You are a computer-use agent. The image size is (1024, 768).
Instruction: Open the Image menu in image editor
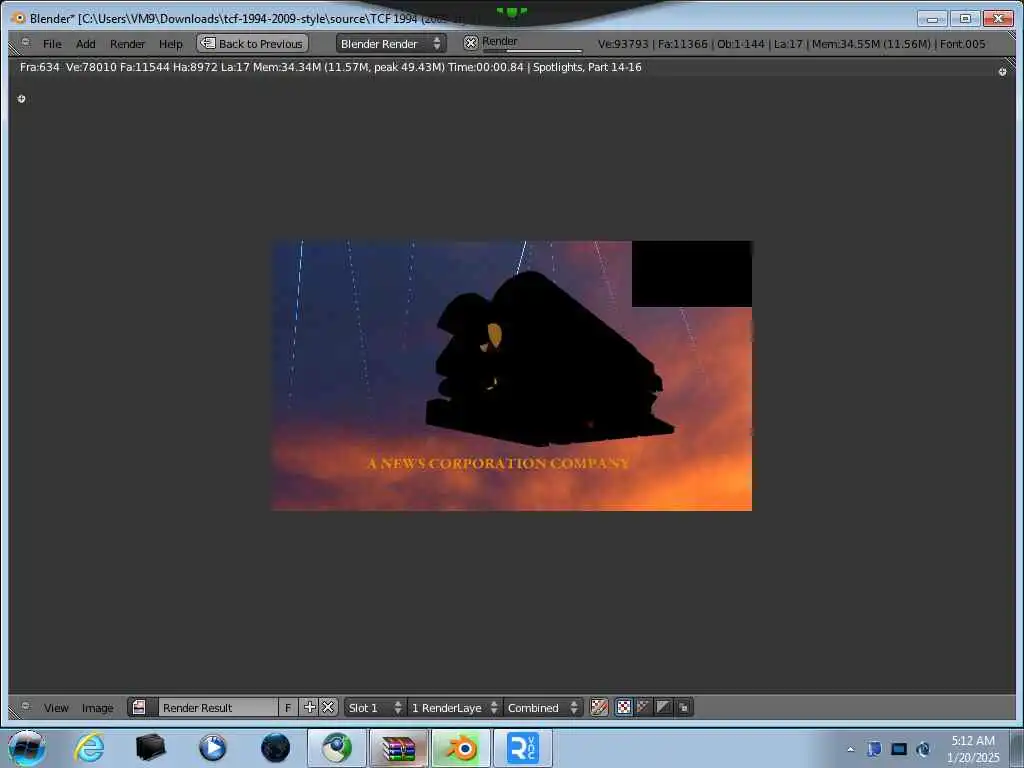(x=97, y=708)
